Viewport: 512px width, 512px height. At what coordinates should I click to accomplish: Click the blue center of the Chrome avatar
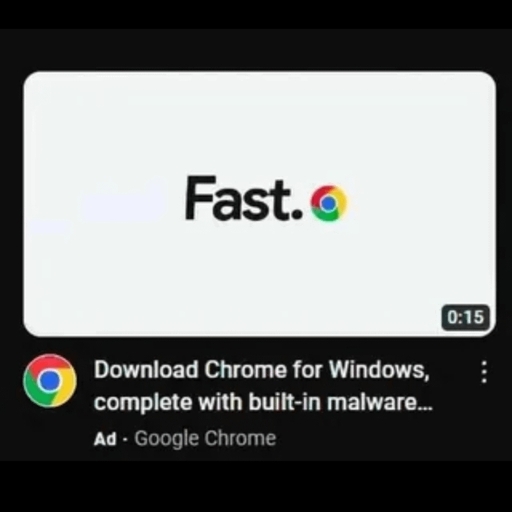click(50, 381)
